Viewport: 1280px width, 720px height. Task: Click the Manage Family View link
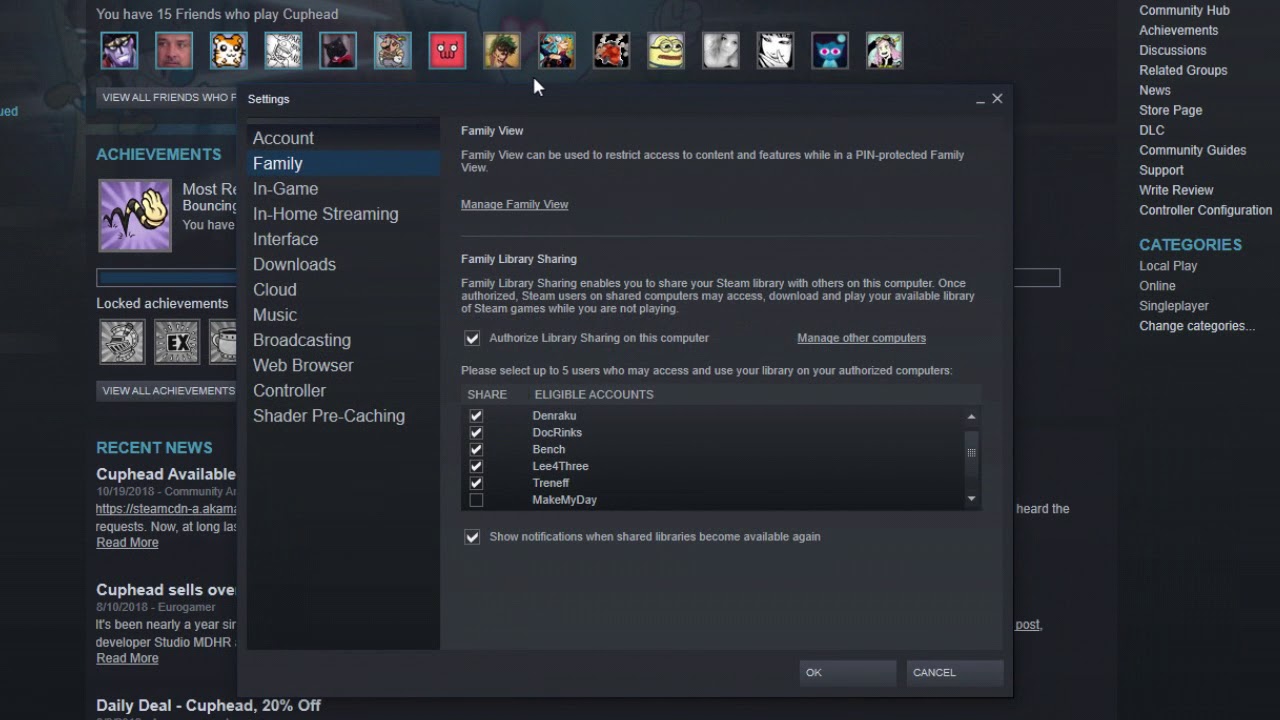(x=514, y=204)
